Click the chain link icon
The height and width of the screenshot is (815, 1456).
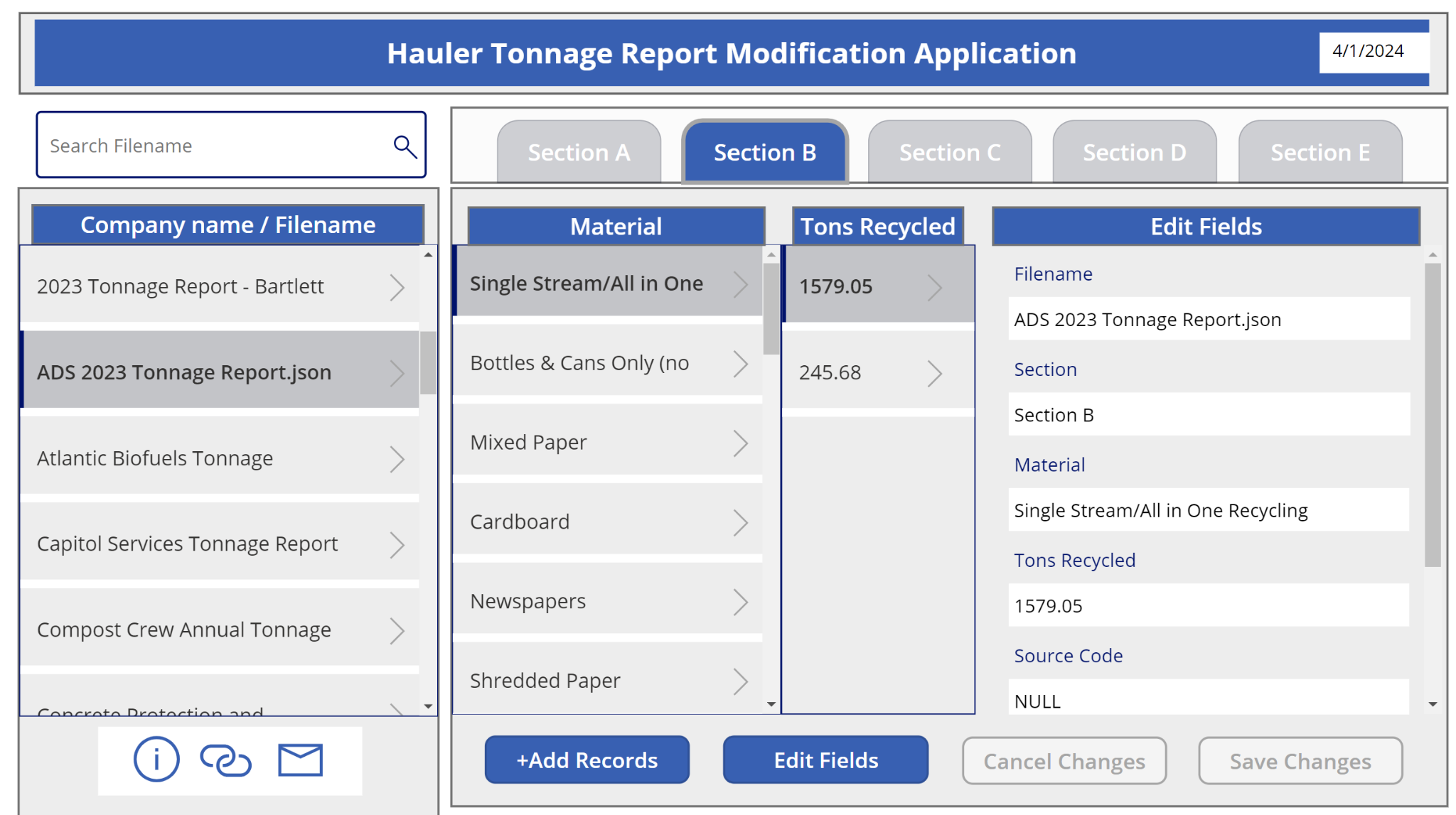pos(225,760)
